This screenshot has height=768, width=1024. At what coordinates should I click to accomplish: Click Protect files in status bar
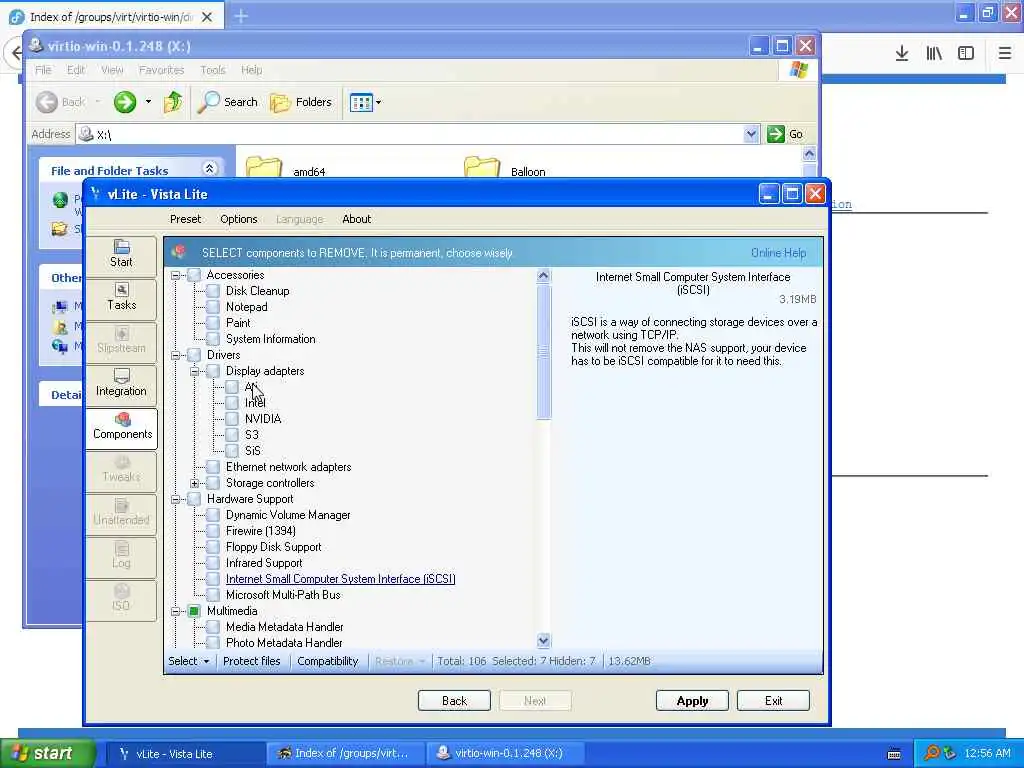click(x=251, y=661)
